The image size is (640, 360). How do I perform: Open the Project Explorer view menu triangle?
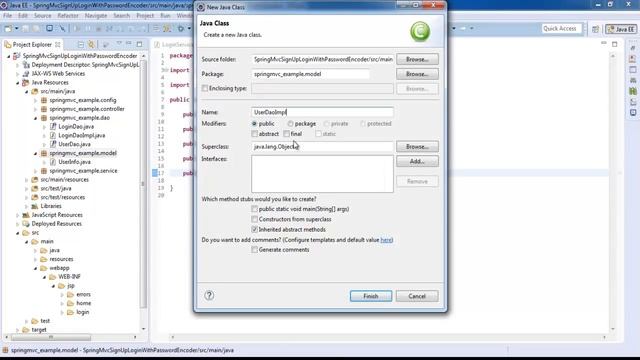pos(119,43)
